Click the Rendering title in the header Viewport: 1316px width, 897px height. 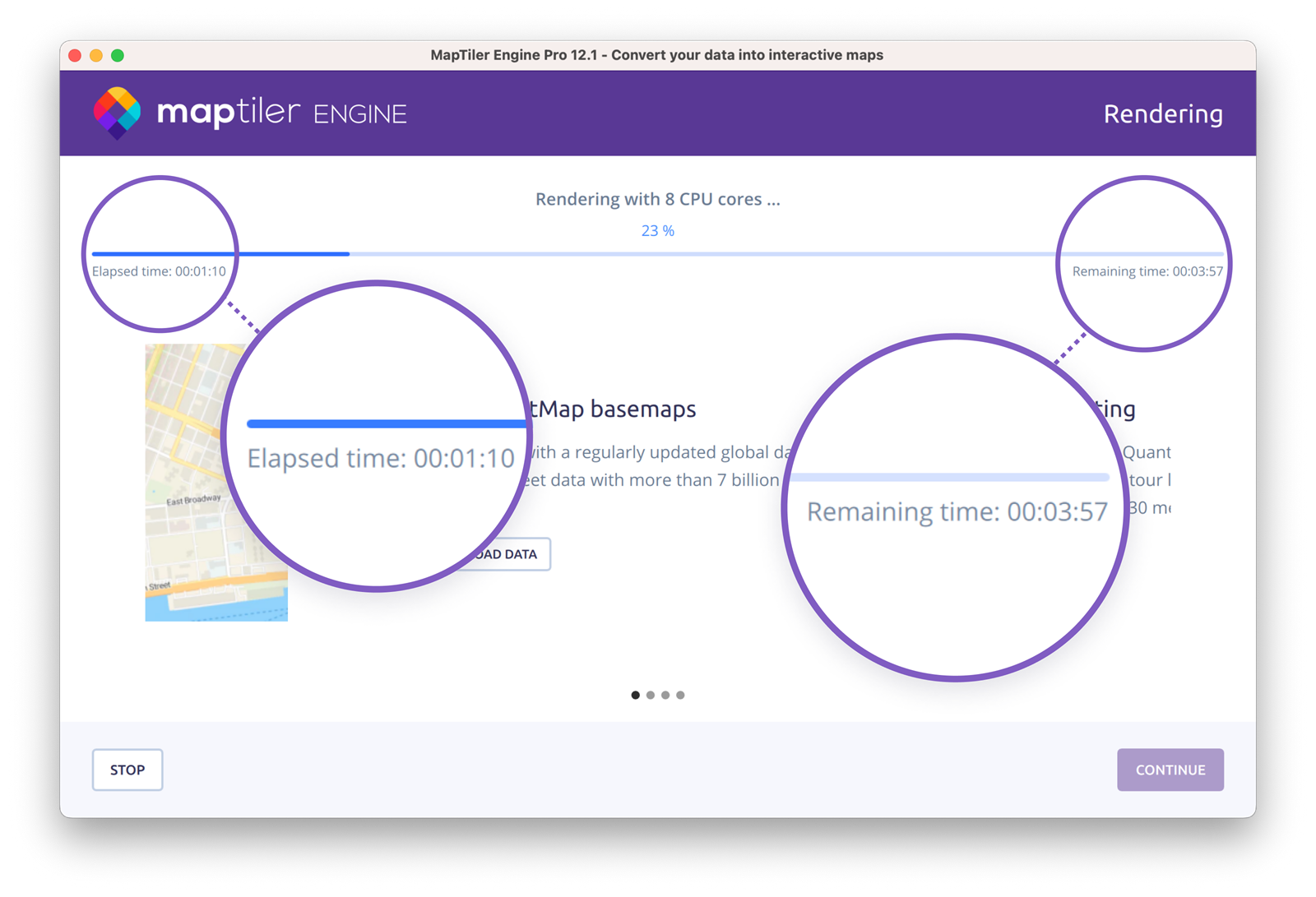tap(1162, 113)
